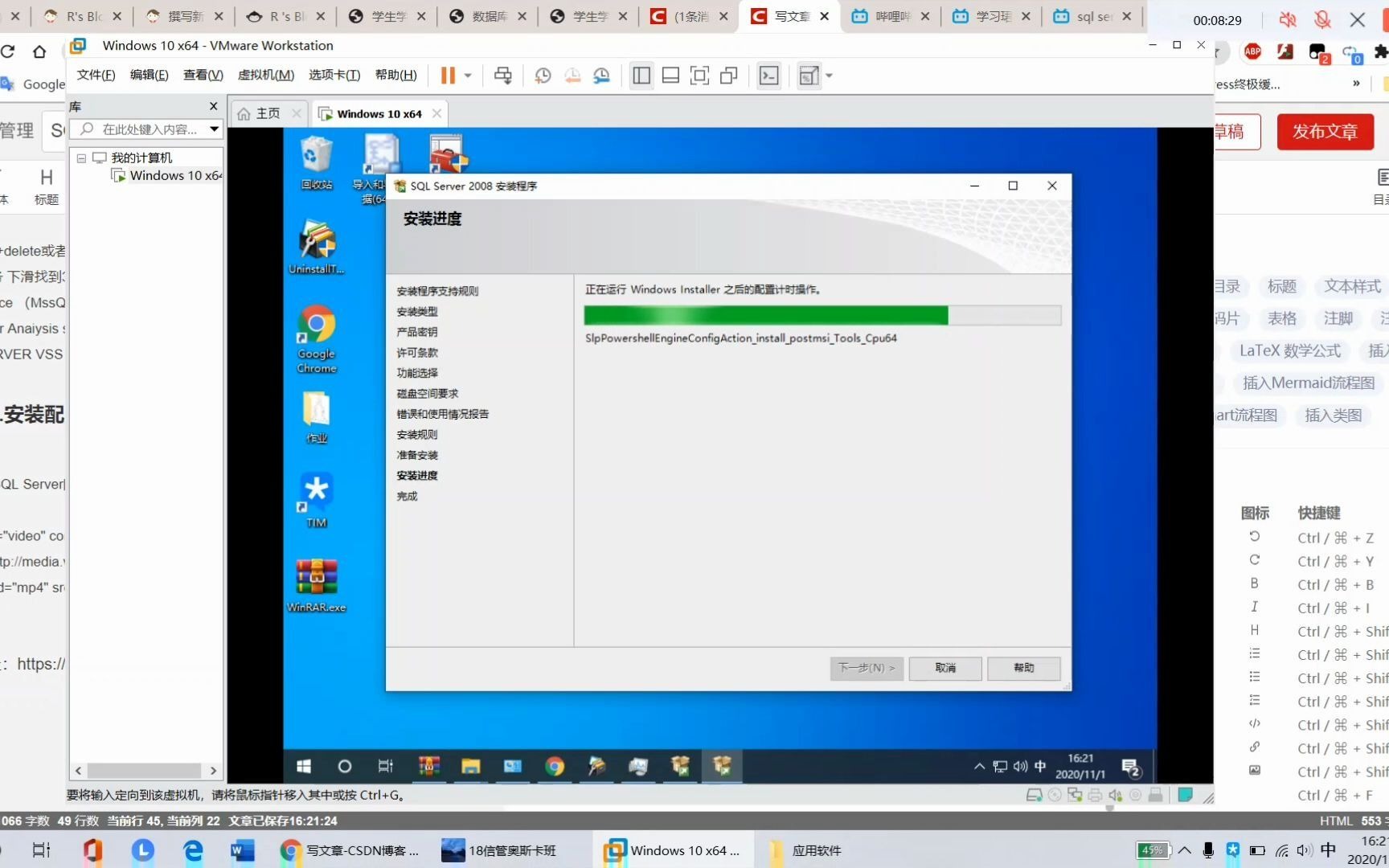
Task: Click the 发布文章 button in browser
Action: click(1325, 132)
